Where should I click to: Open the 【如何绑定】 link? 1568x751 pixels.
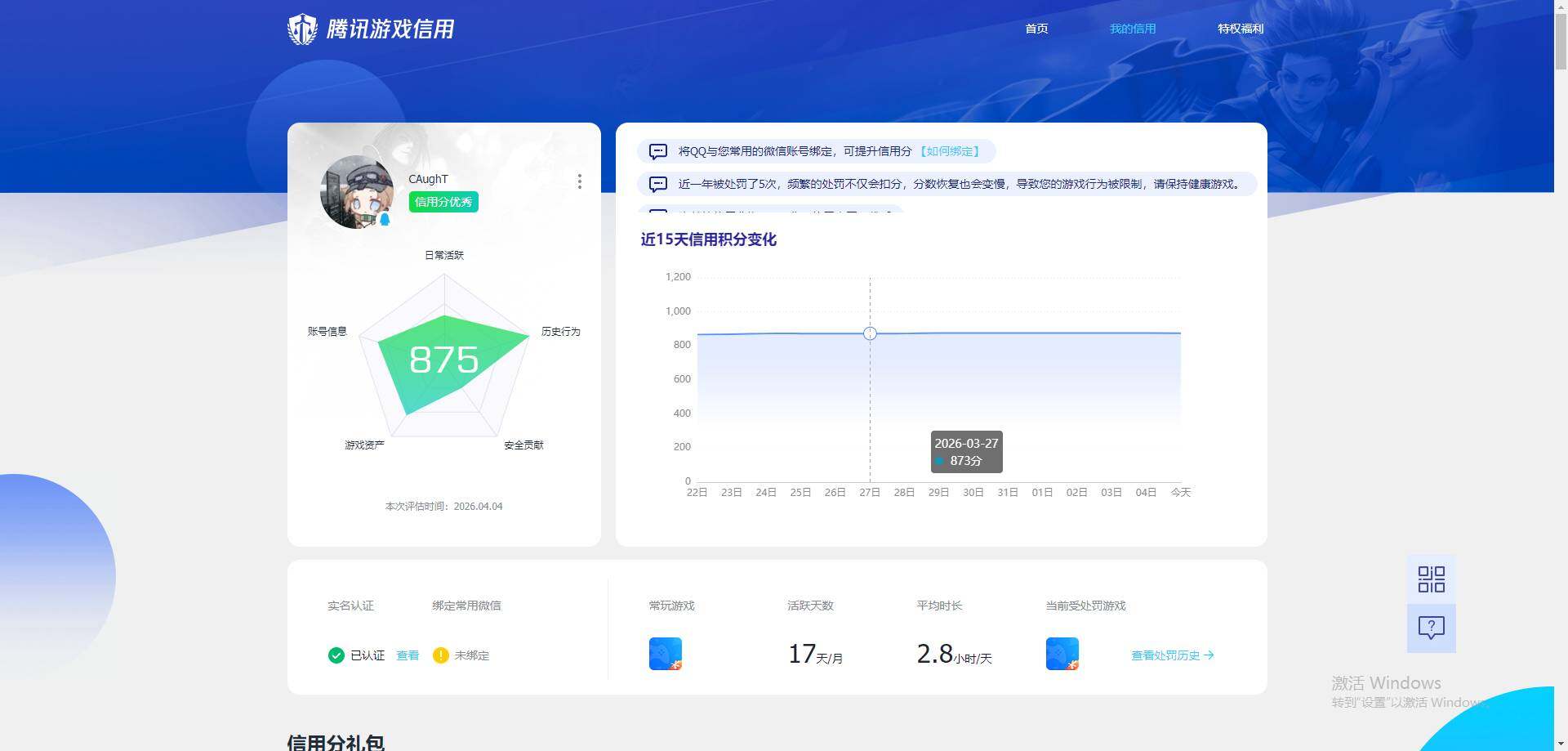951,151
